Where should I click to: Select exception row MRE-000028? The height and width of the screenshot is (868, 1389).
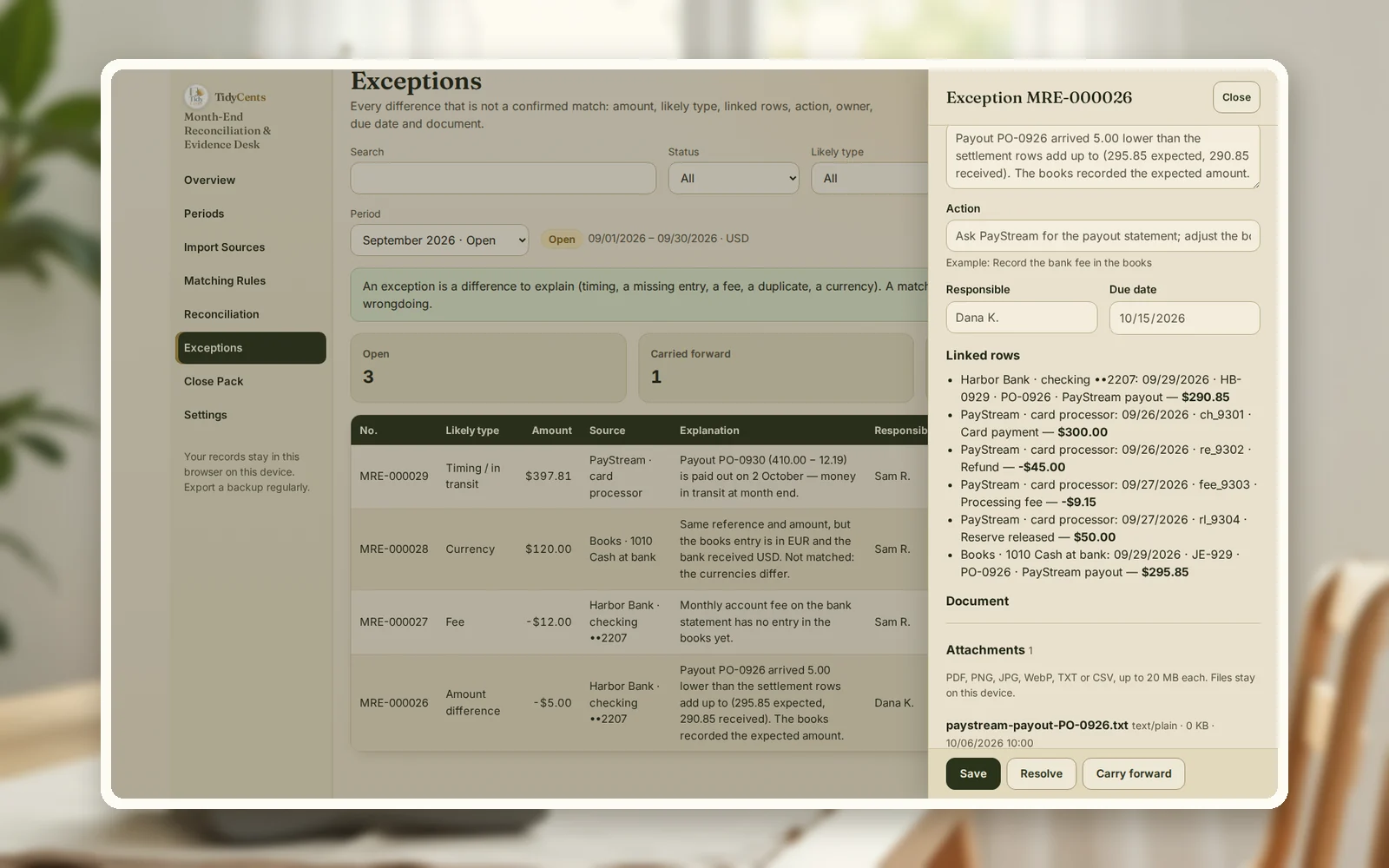(x=640, y=549)
